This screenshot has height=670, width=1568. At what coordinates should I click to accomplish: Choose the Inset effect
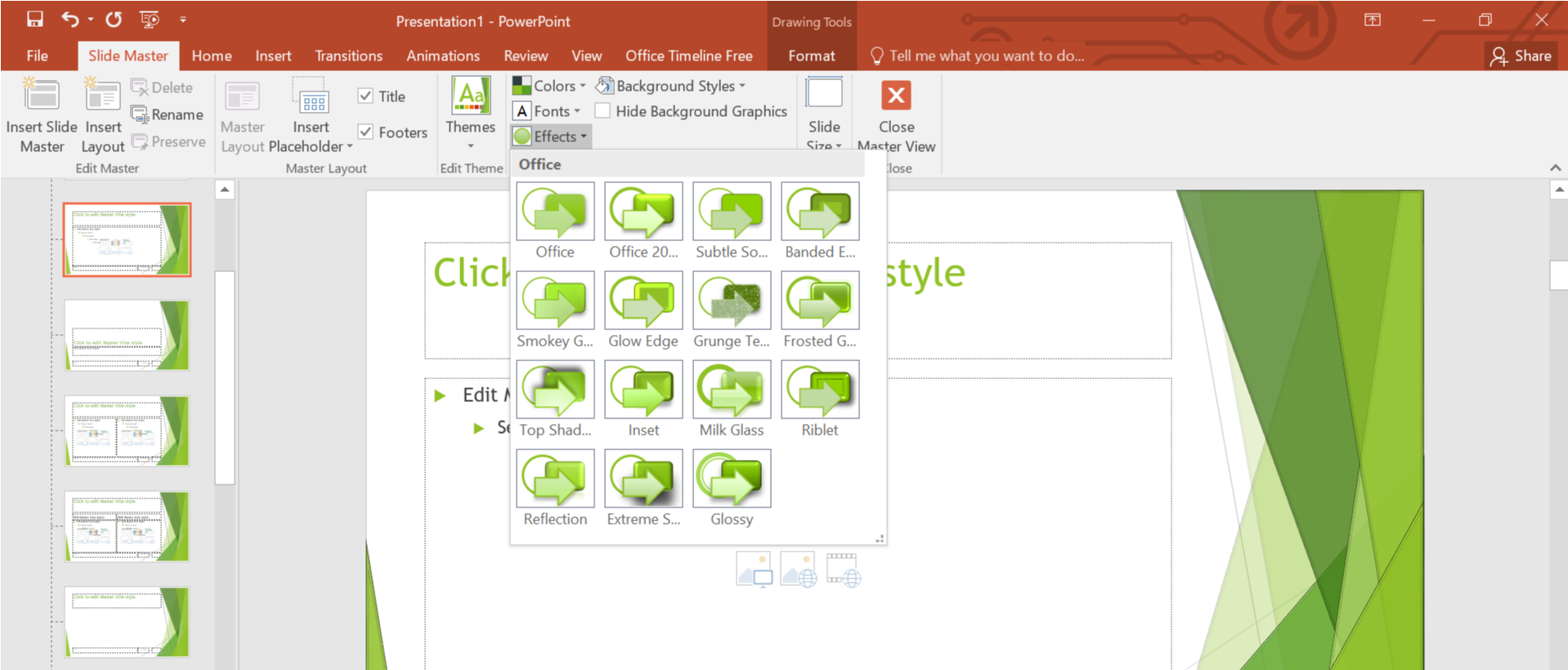coord(643,400)
